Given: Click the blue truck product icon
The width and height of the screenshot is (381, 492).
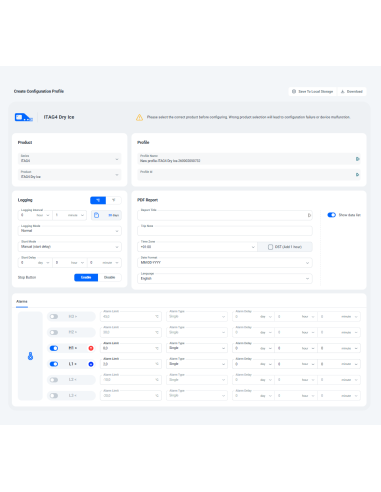Looking at the screenshot, I should coord(23,117).
